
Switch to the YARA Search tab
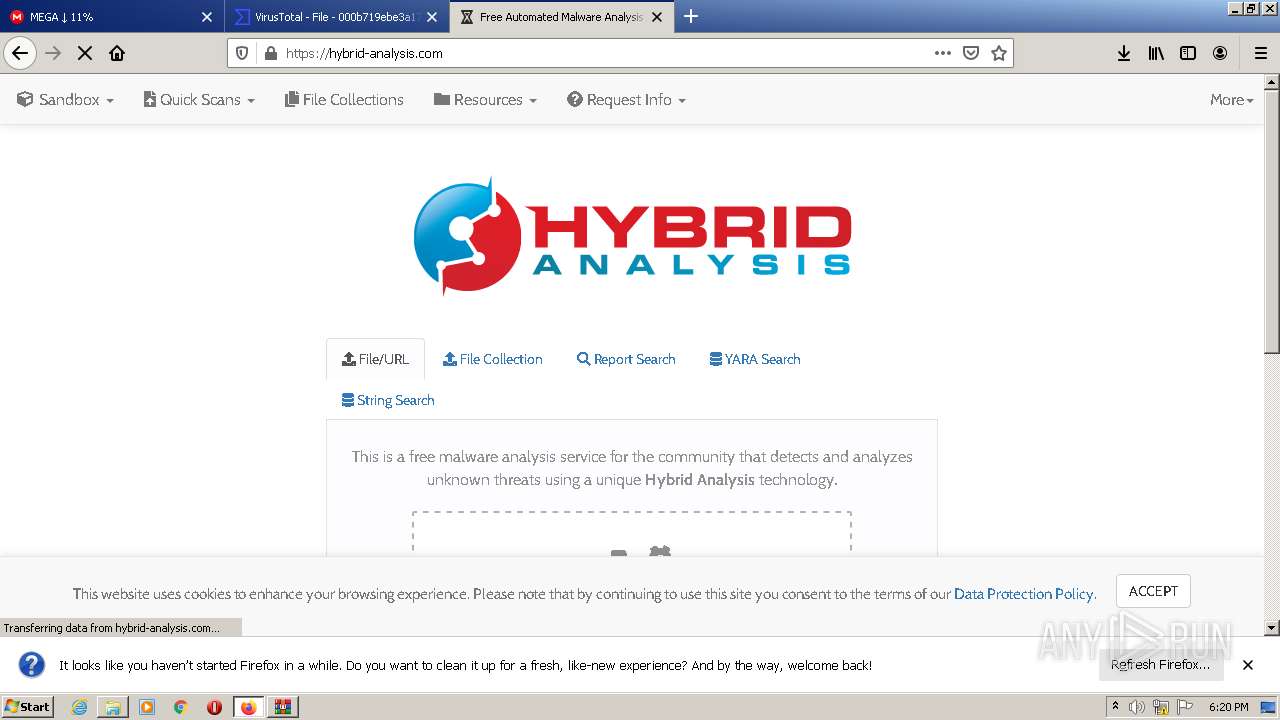pyautogui.click(x=755, y=359)
